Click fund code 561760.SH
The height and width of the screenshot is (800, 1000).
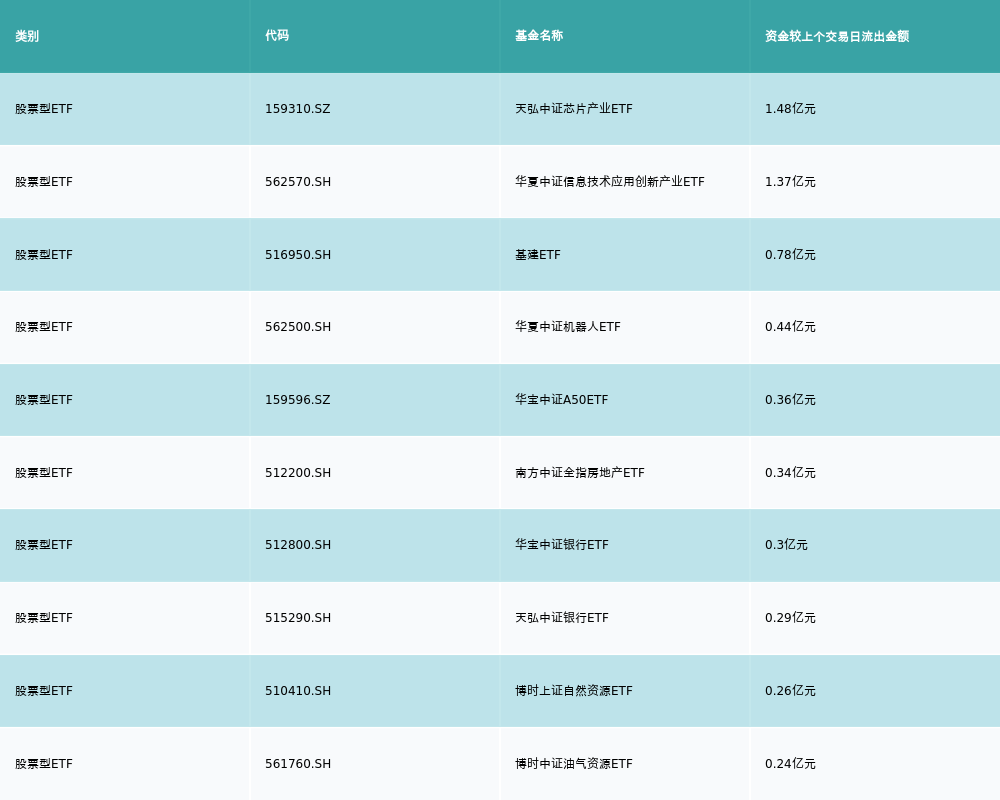297,764
